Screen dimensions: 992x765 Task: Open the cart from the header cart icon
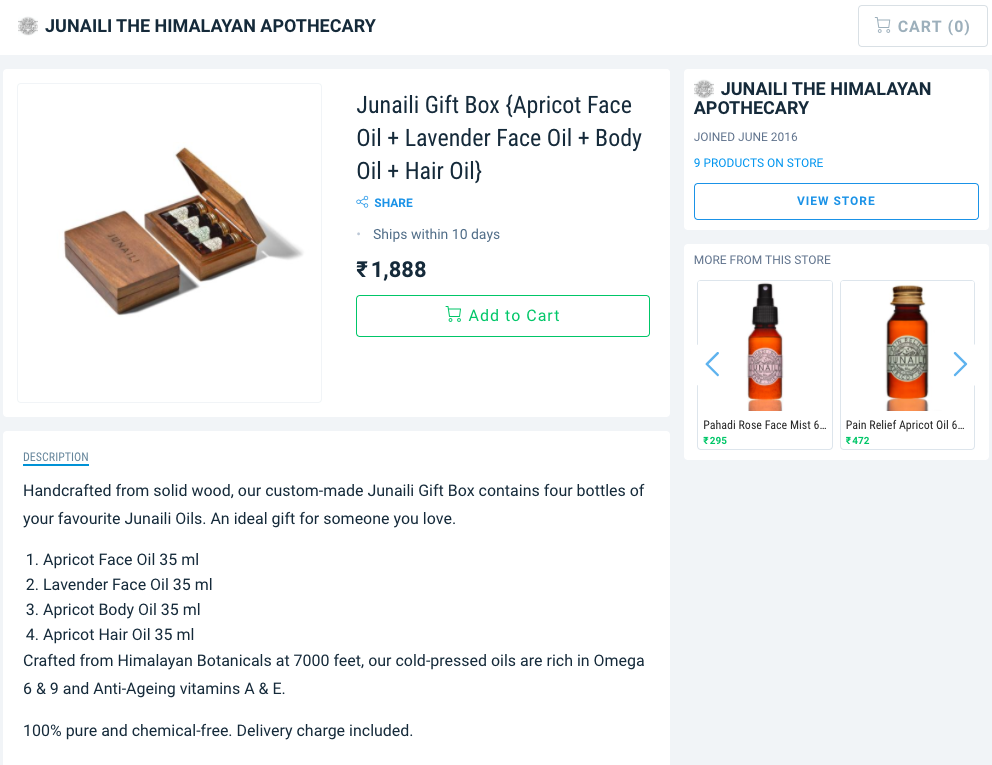(x=883, y=26)
